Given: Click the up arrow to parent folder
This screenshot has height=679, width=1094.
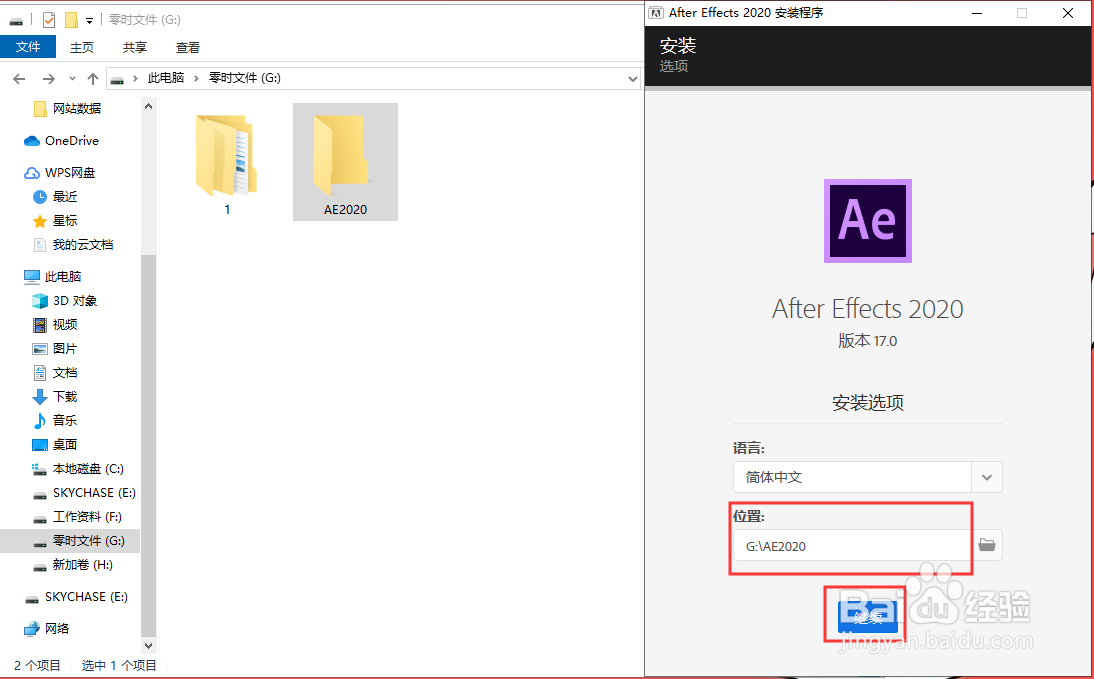Looking at the screenshot, I should [x=93, y=77].
